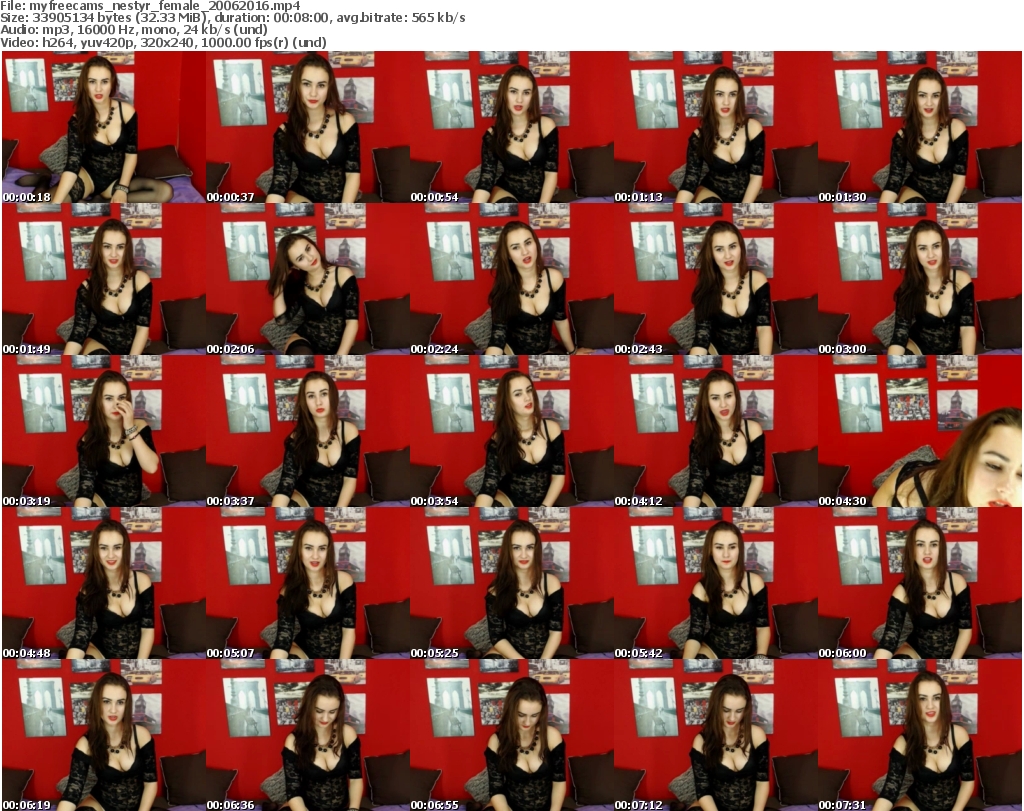Click the Video h264 info line
1024x811 pixels.
click(x=163, y=42)
